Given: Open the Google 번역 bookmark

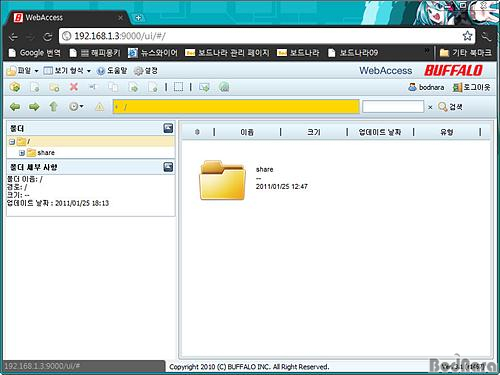Looking at the screenshot, I should [x=35, y=53].
